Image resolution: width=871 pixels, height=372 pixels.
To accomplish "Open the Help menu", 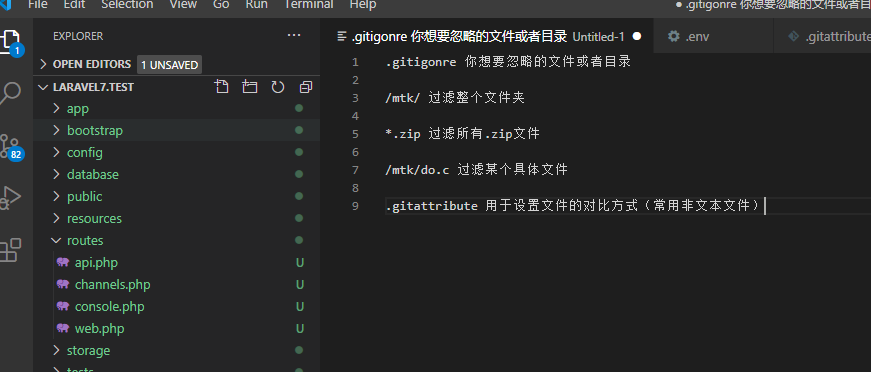I will (363, 5).
